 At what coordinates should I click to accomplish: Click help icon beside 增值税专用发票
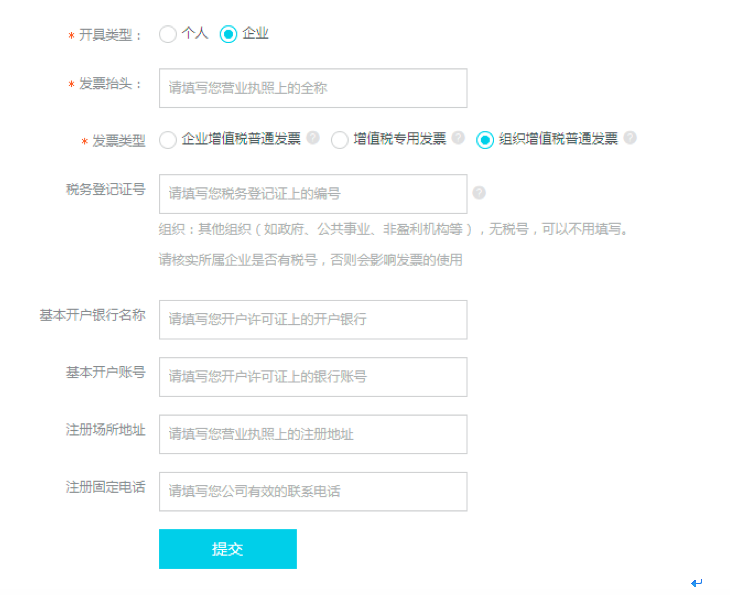458,138
